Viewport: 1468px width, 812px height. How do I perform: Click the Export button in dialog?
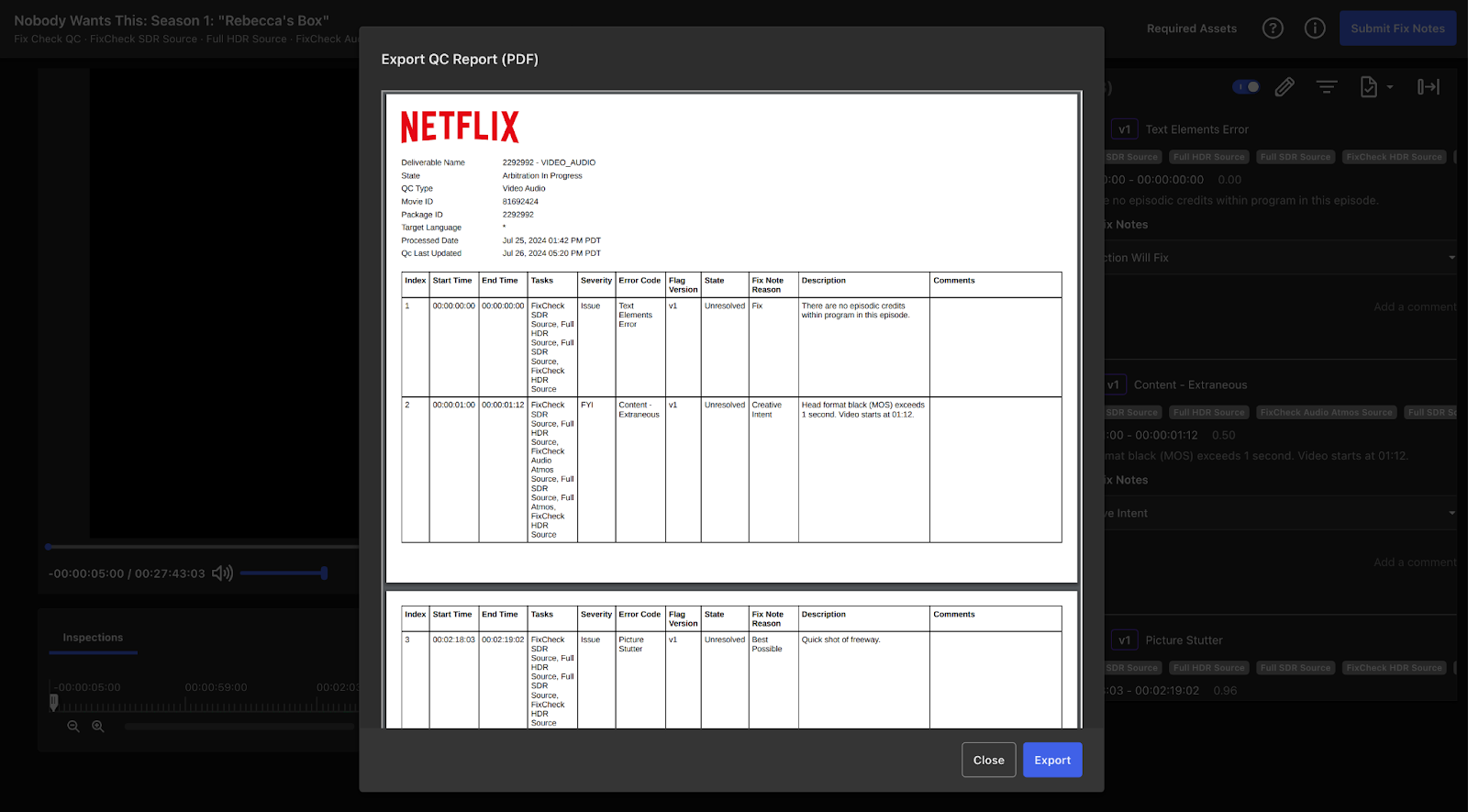coord(1052,760)
